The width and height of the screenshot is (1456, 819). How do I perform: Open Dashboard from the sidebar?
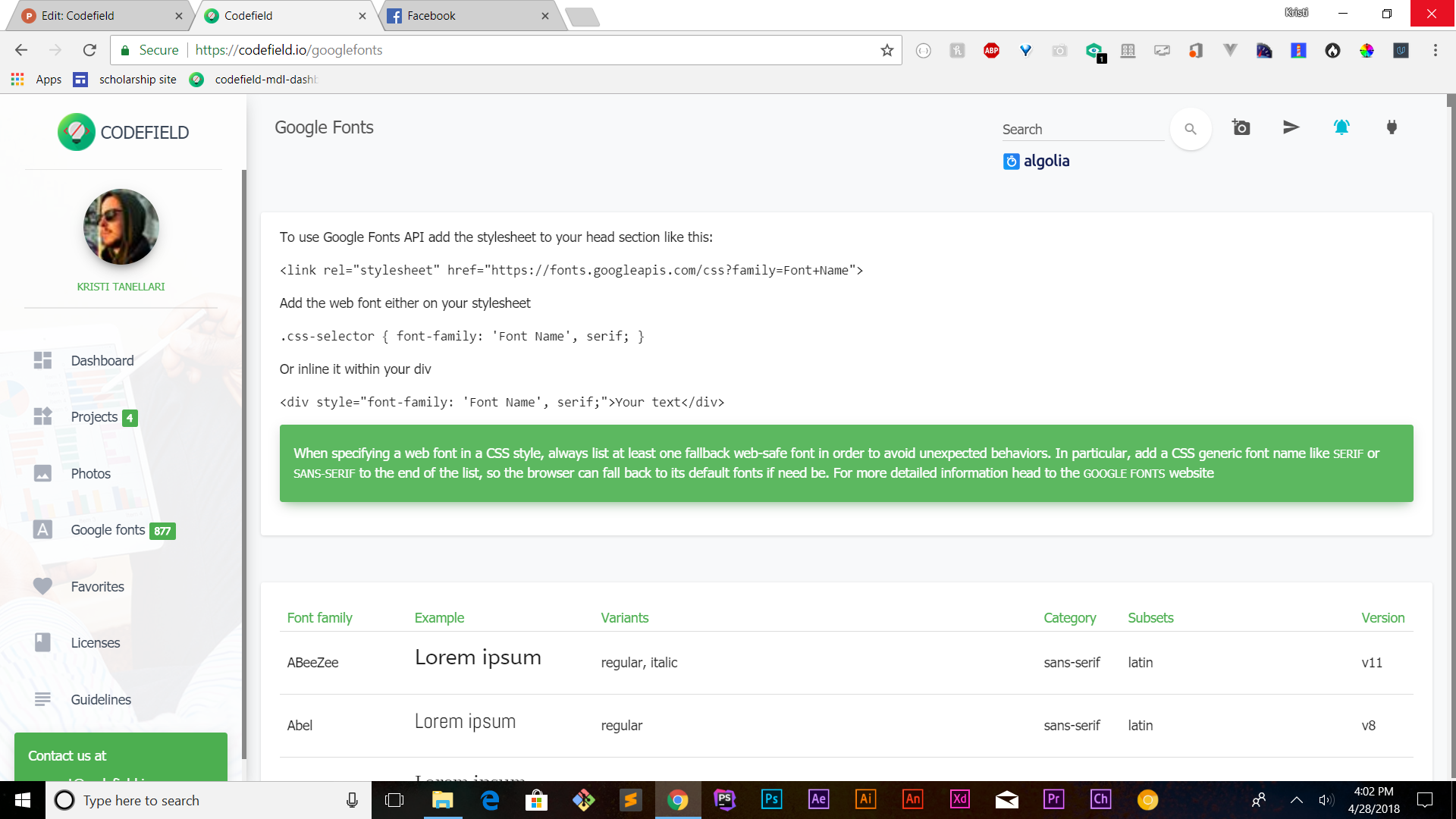(102, 361)
